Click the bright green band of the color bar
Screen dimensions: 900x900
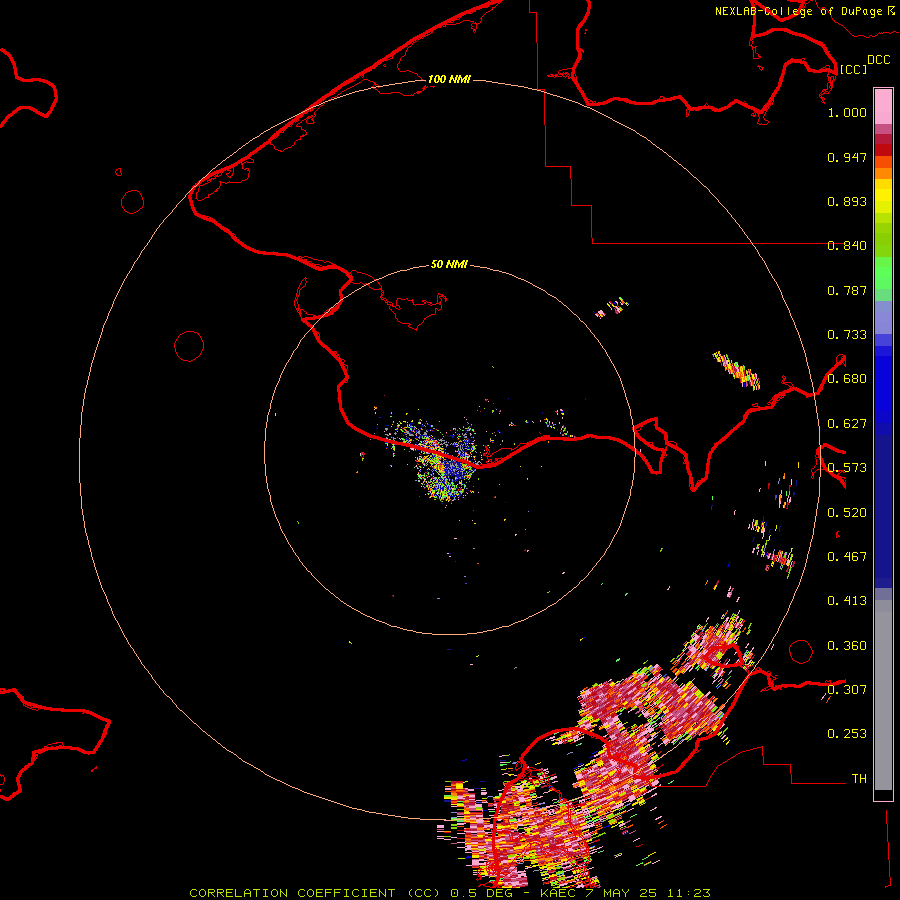[883, 273]
